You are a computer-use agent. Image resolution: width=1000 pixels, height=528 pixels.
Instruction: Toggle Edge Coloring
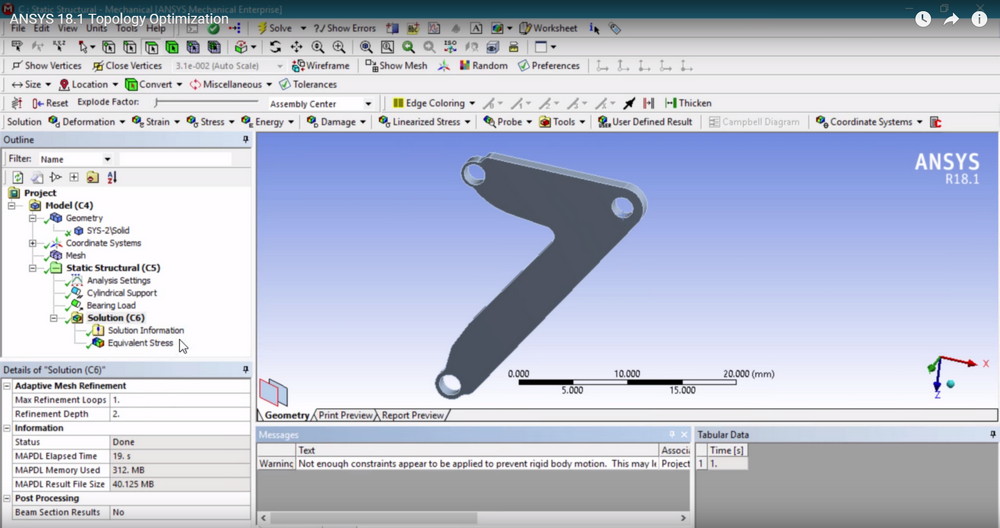pyautogui.click(x=429, y=103)
